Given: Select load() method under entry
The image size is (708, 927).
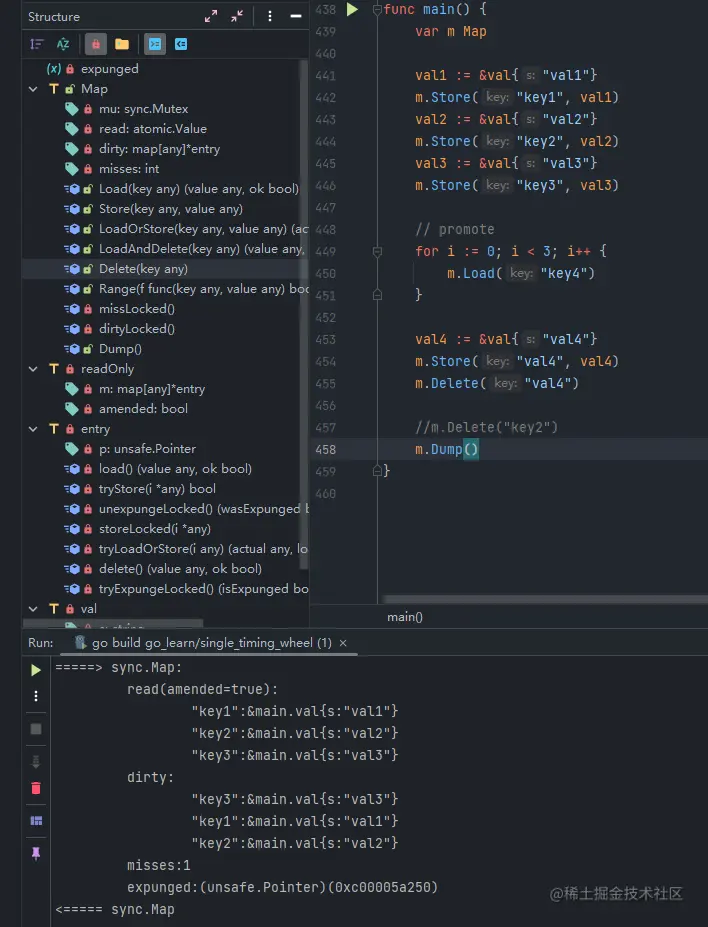Looking at the screenshot, I should [175, 469].
